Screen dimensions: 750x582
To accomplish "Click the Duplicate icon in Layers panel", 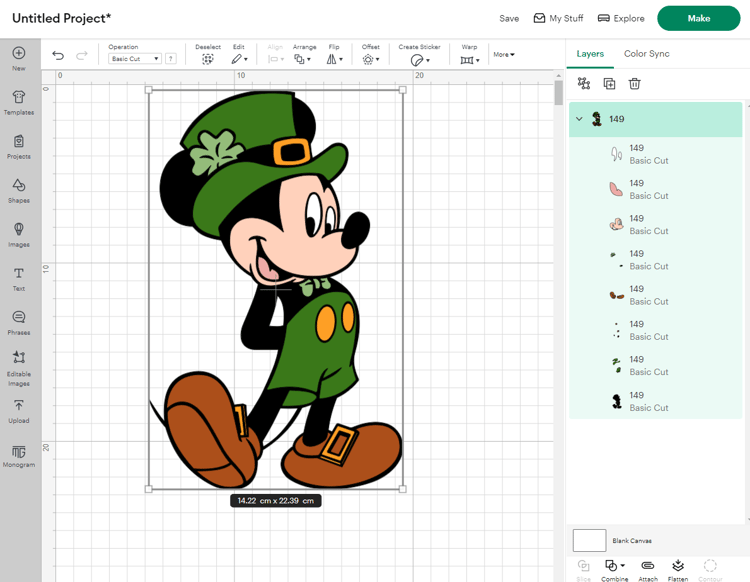I will 609,84.
